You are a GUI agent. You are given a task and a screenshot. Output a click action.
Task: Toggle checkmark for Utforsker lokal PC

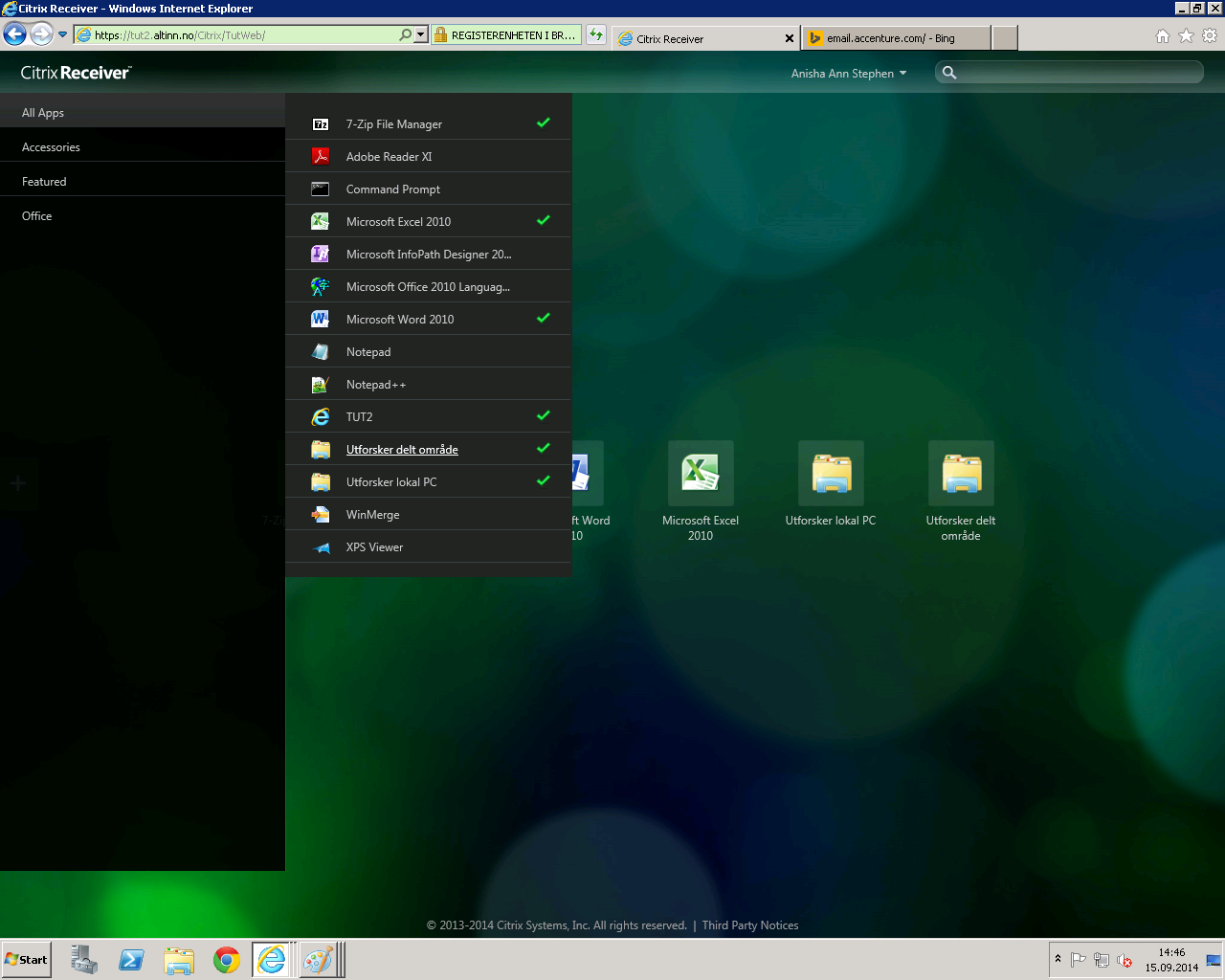[544, 480]
